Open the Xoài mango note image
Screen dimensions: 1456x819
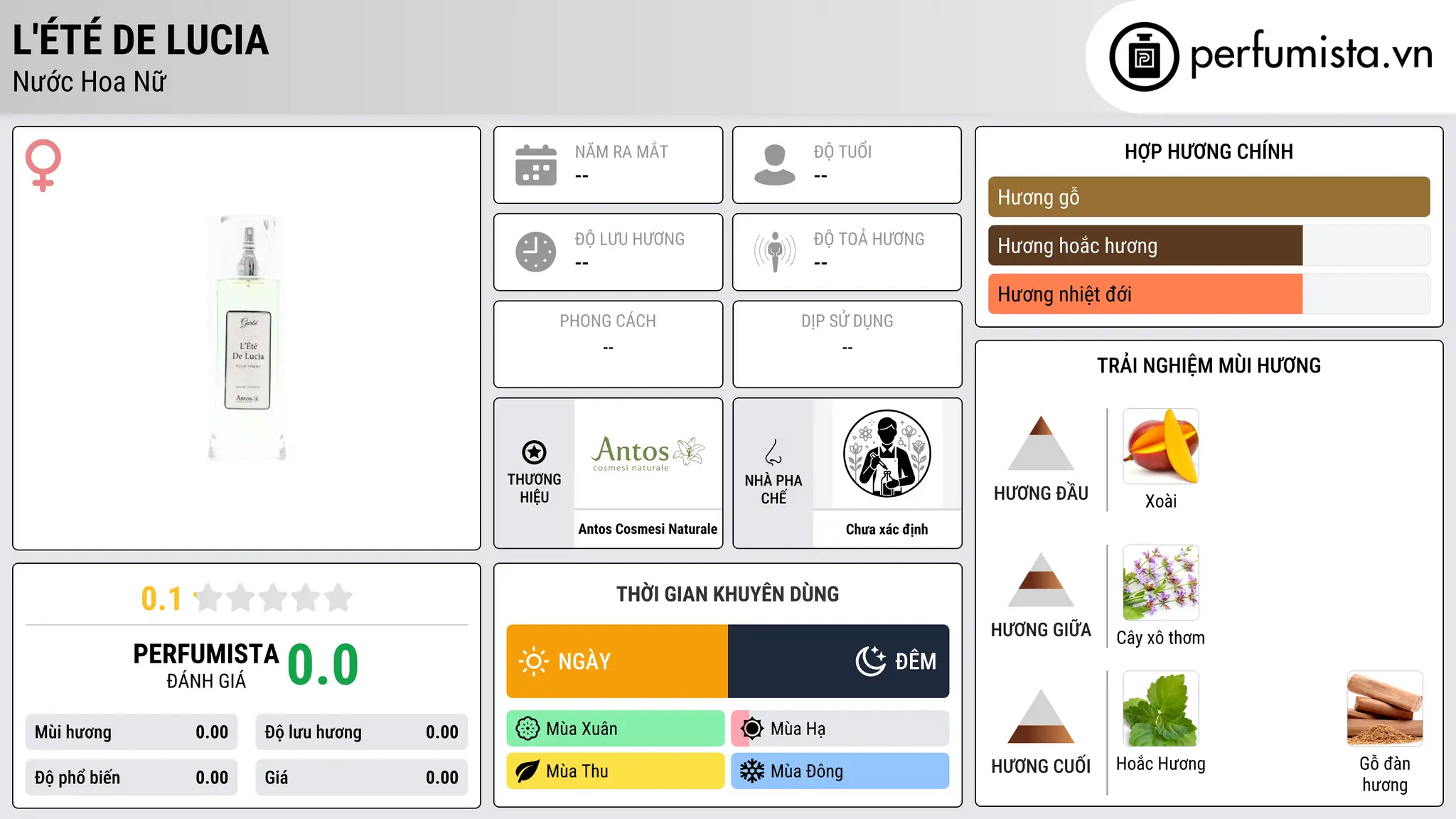[x=1161, y=446]
